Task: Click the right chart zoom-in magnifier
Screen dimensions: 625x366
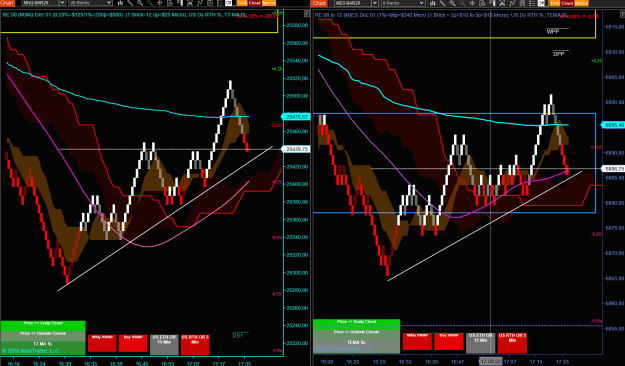Action: (452, 3)
